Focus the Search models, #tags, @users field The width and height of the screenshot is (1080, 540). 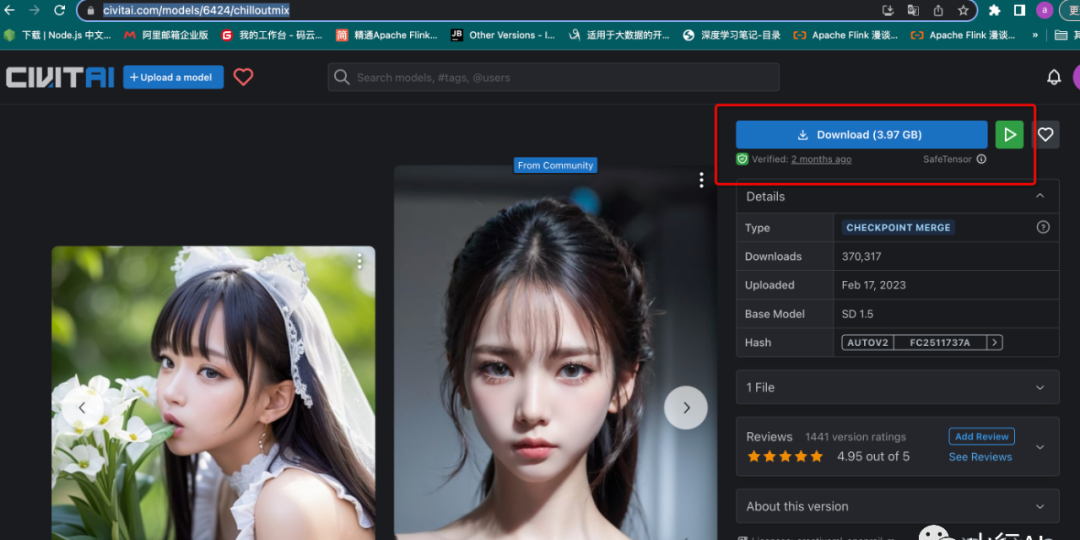tap(554, 77)
